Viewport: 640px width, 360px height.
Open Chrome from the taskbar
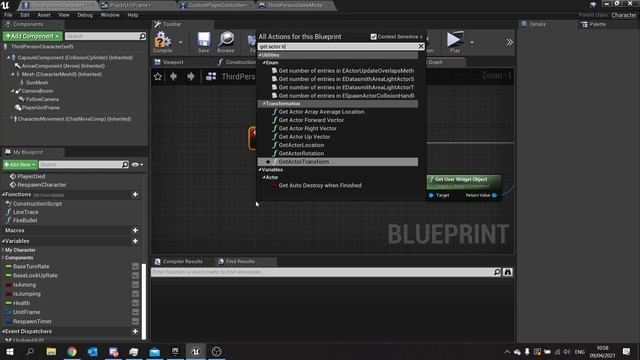[x=72, y=351]
